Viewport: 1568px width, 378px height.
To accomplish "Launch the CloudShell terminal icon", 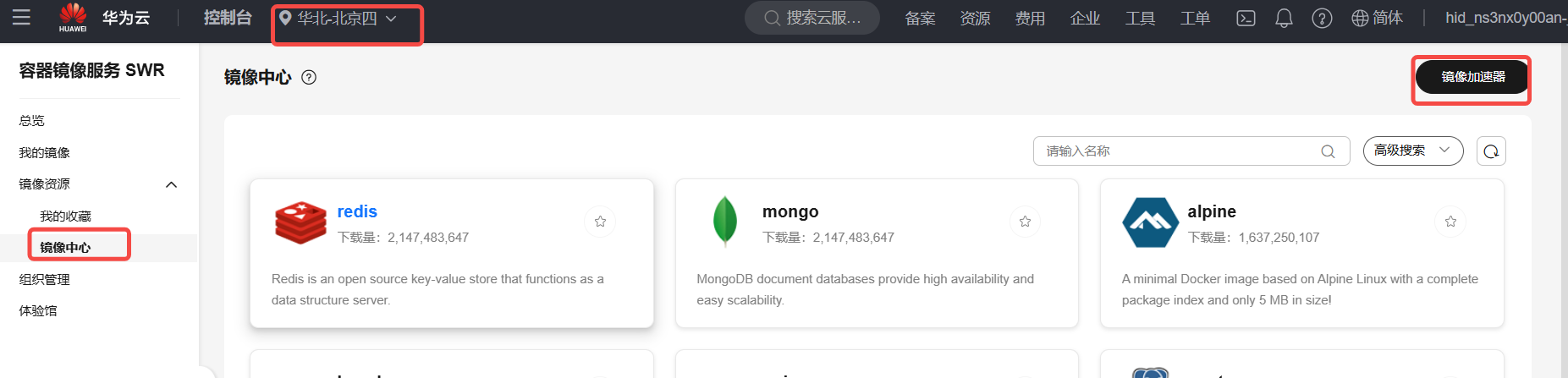I will pos(1246,19).
